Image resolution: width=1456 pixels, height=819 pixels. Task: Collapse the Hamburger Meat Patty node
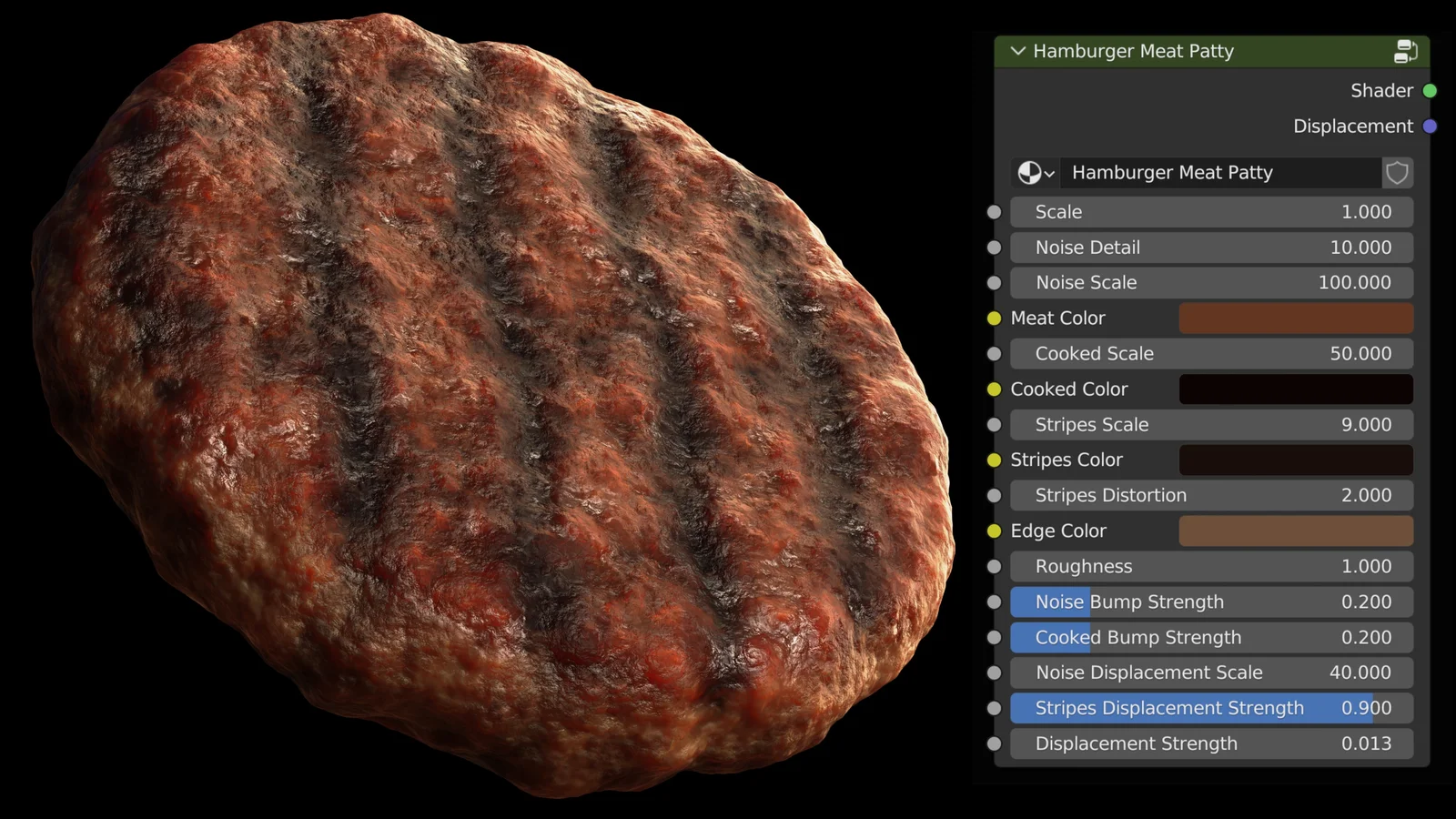[x=1017, y=52]
